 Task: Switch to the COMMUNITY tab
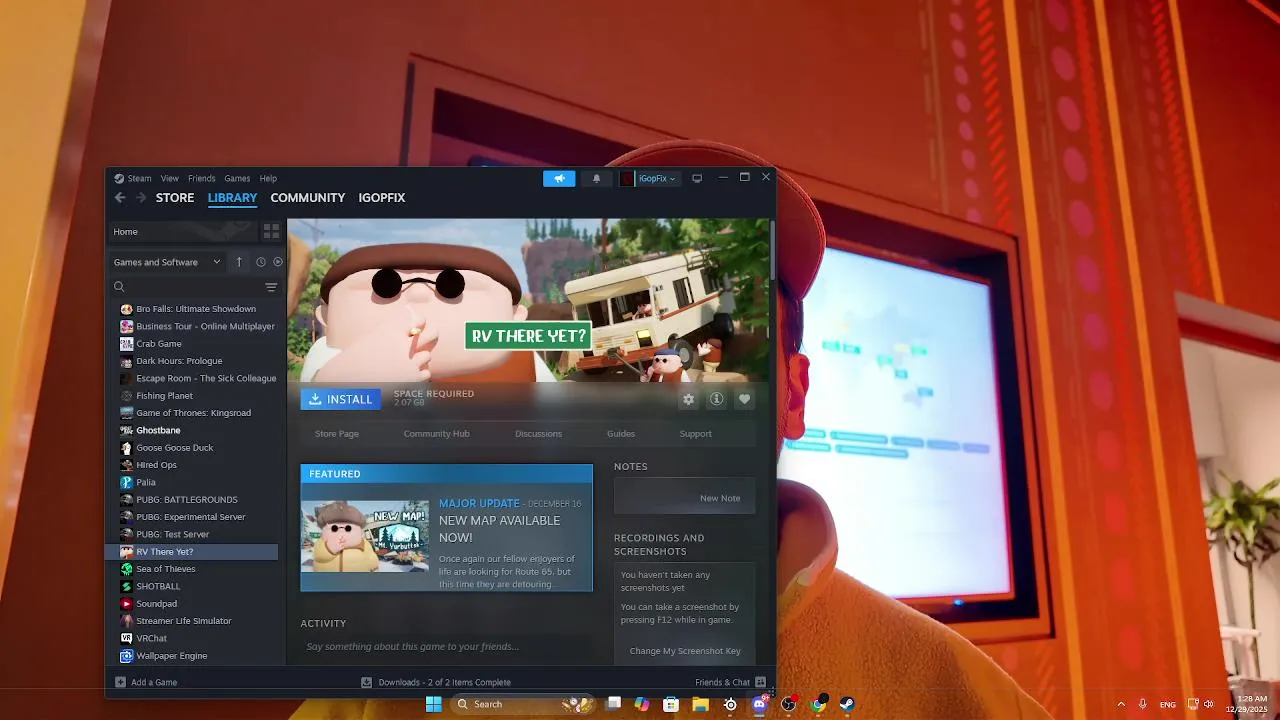[x=308, y=198]
